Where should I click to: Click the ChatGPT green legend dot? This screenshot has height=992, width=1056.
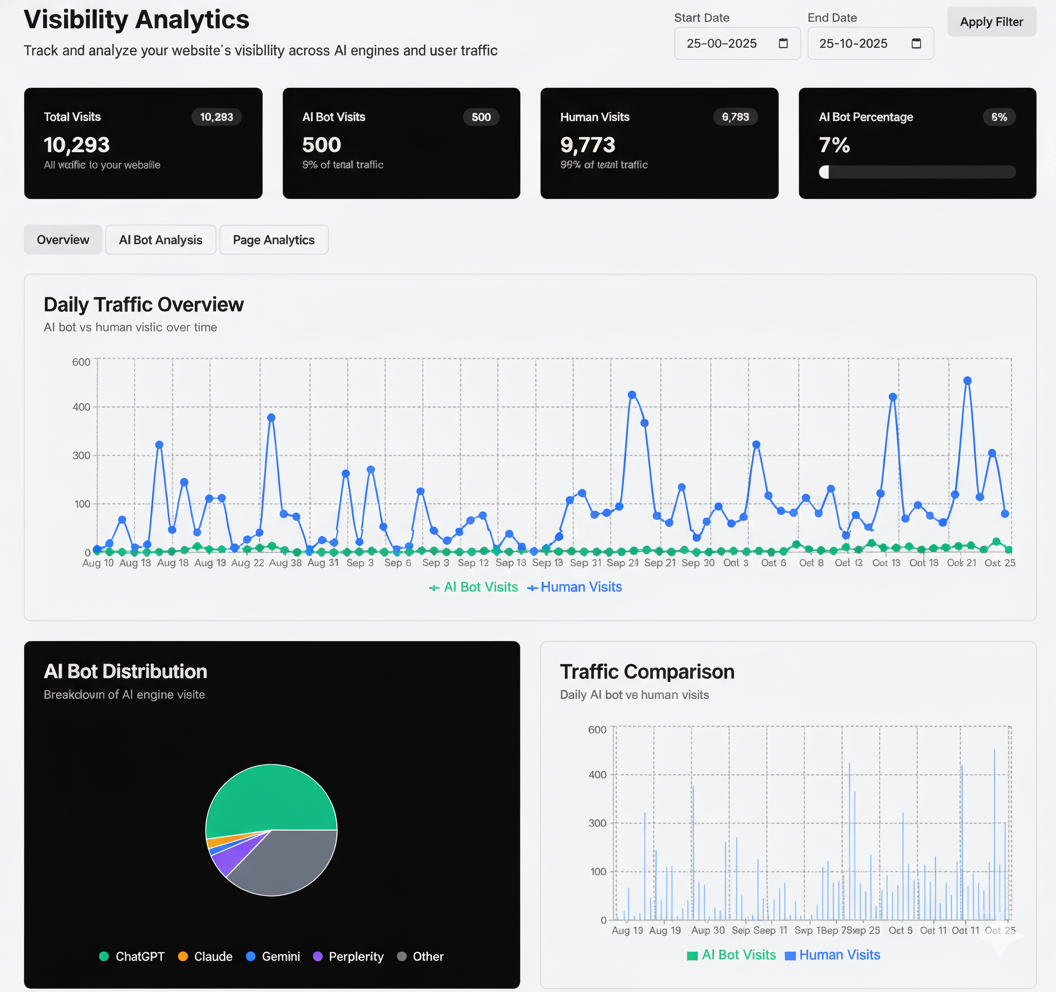click(103, 957)
